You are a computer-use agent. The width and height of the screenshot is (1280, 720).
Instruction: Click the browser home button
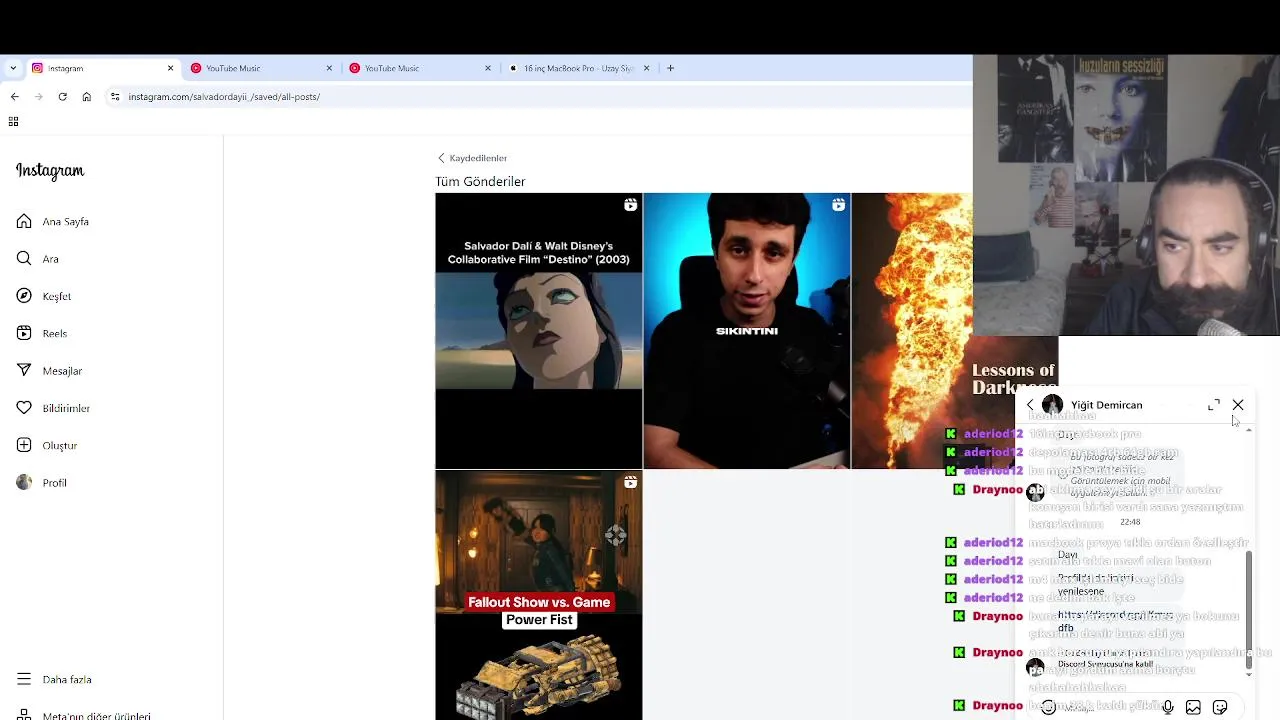tap(87, 97)
